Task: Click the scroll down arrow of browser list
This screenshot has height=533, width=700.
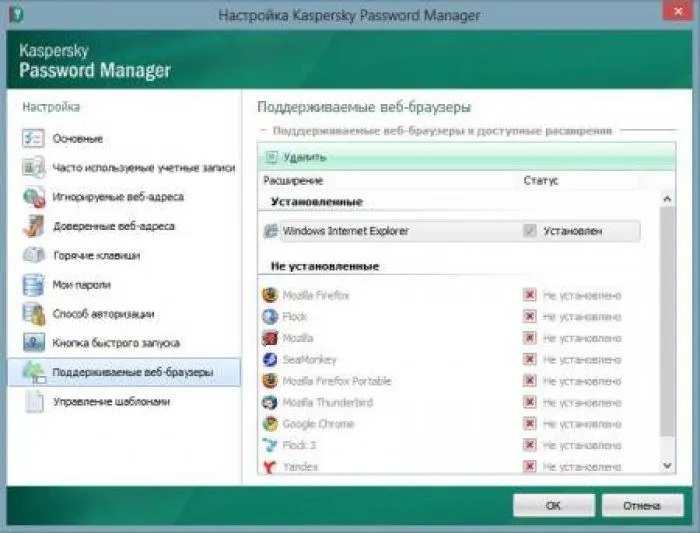Action: click(x=667, y=466)
